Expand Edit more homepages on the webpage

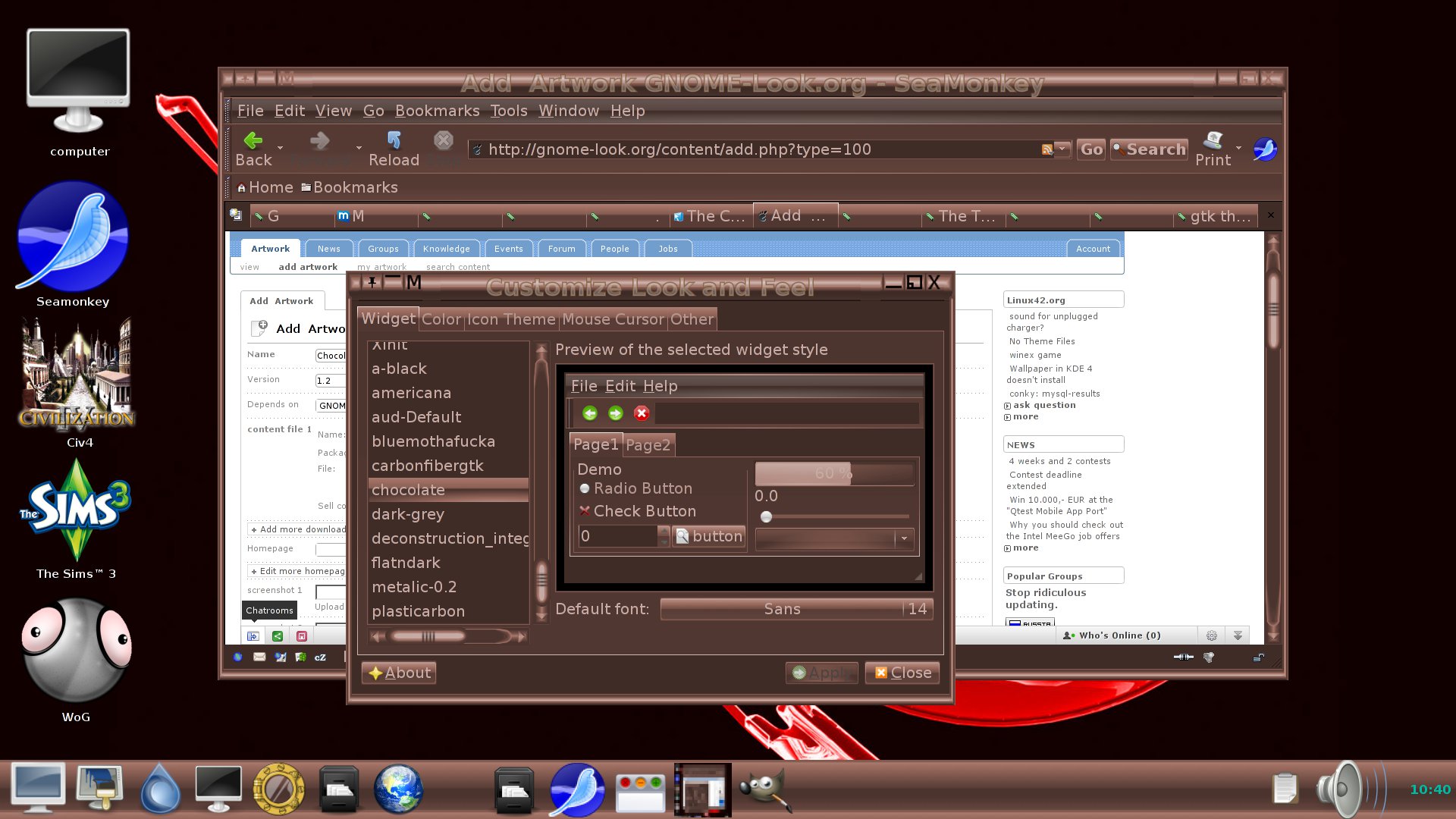[298, 571]
